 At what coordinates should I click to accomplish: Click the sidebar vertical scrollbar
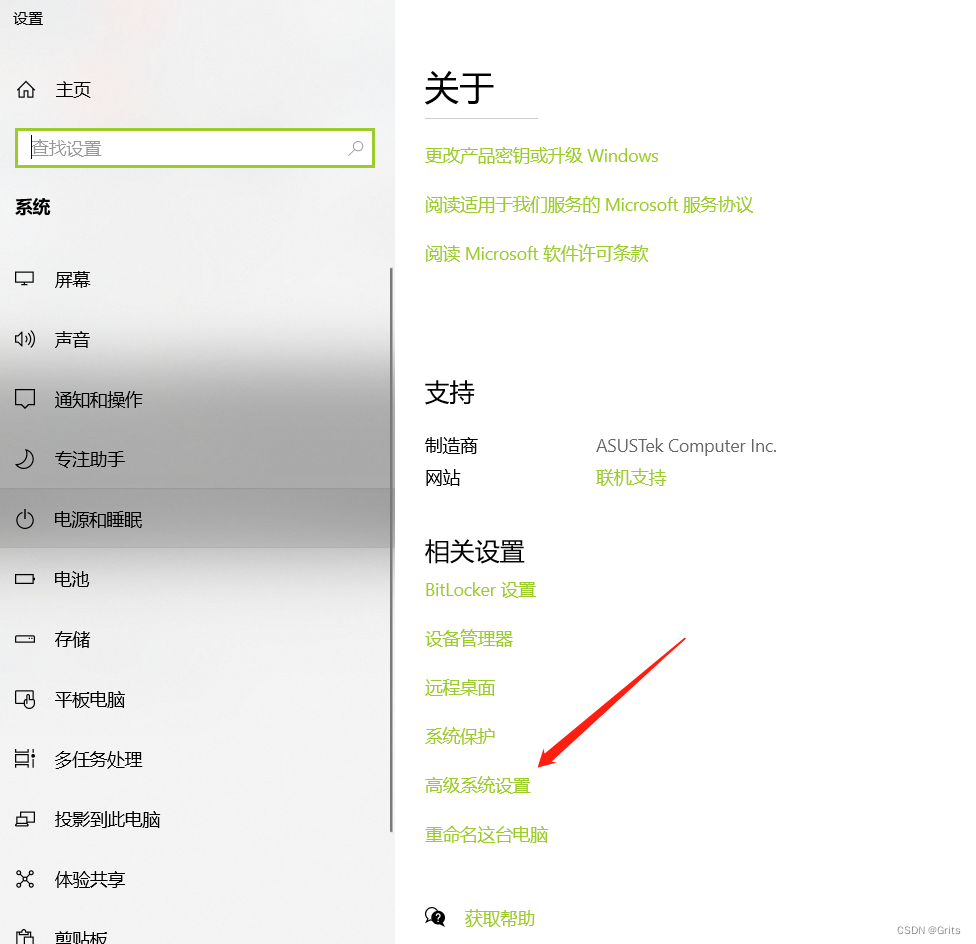[391, 549]
